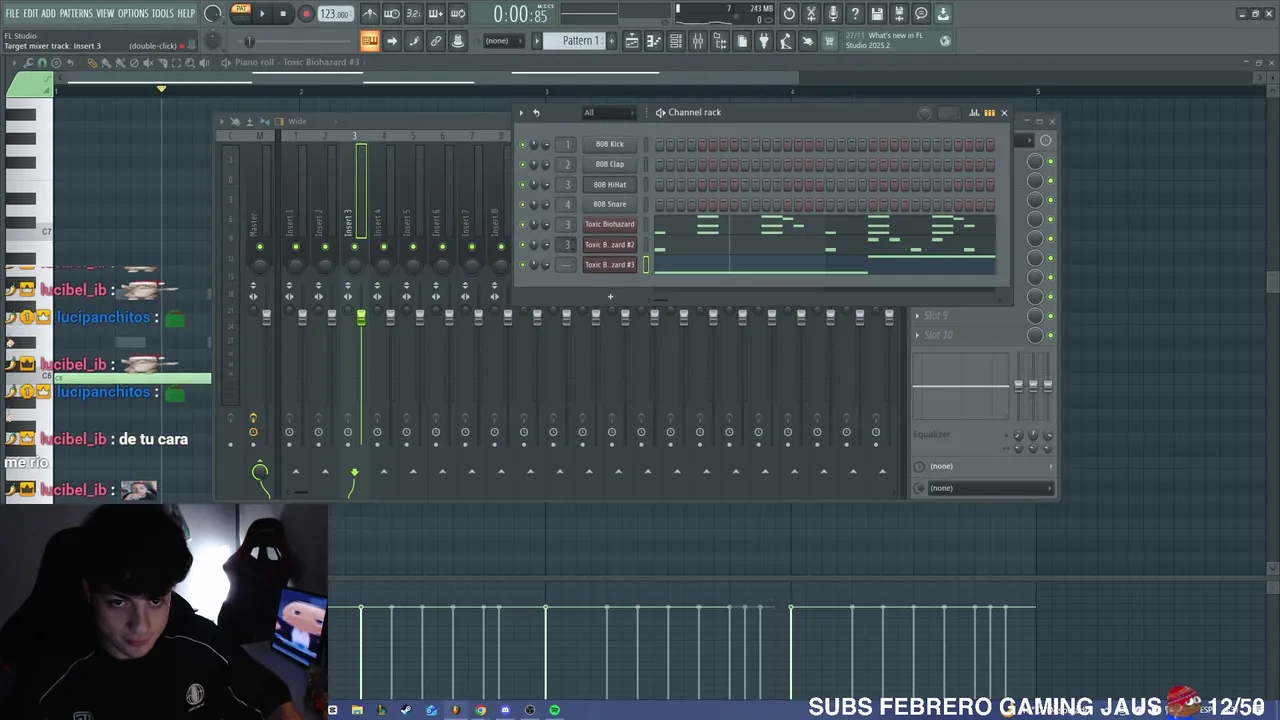Click the render/export download icon
Viewport: 1280px width, 720px height.
tap(943, 14)
